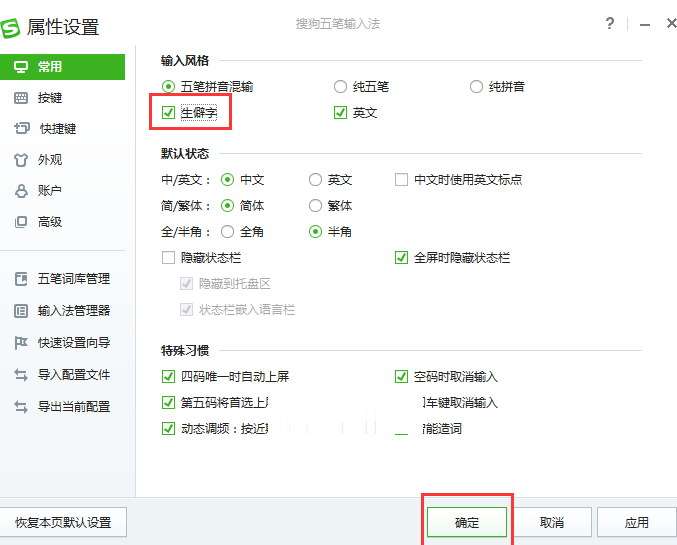Toggle 全屏时隐藏状态栏 checkbox

click(402, 258)
